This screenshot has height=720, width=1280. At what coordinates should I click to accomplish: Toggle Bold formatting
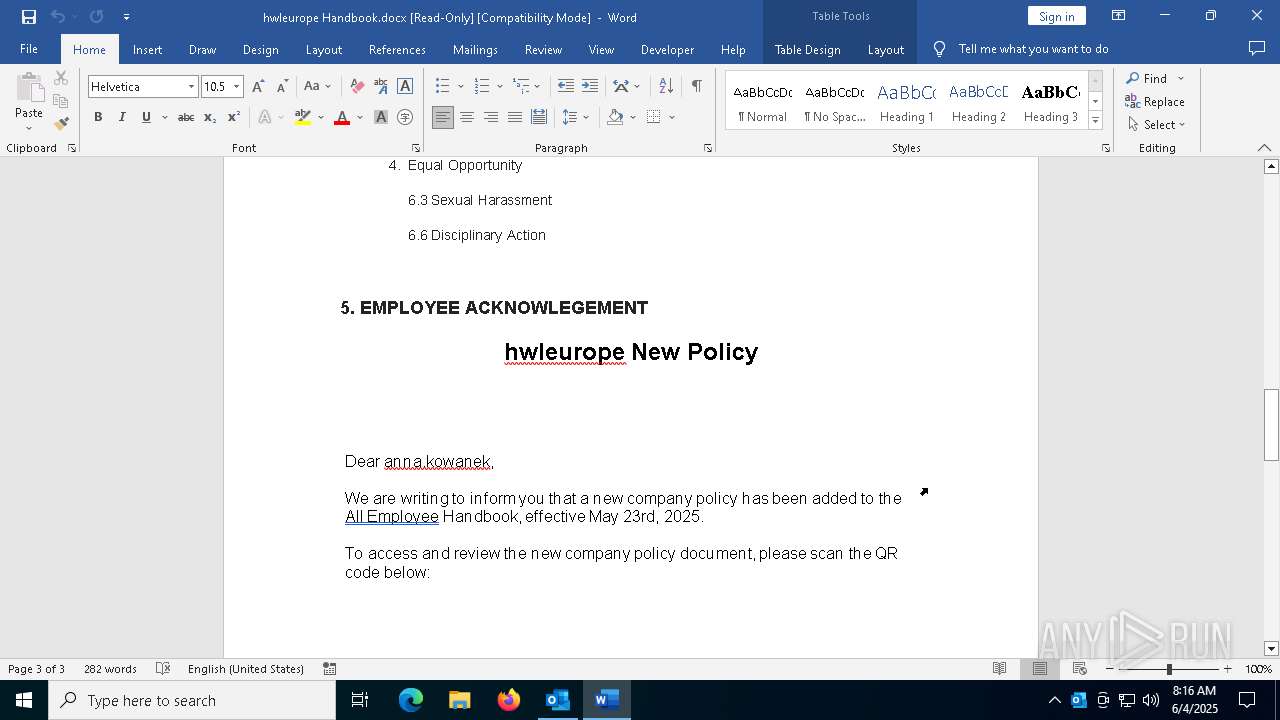click(x=98, y=118)
